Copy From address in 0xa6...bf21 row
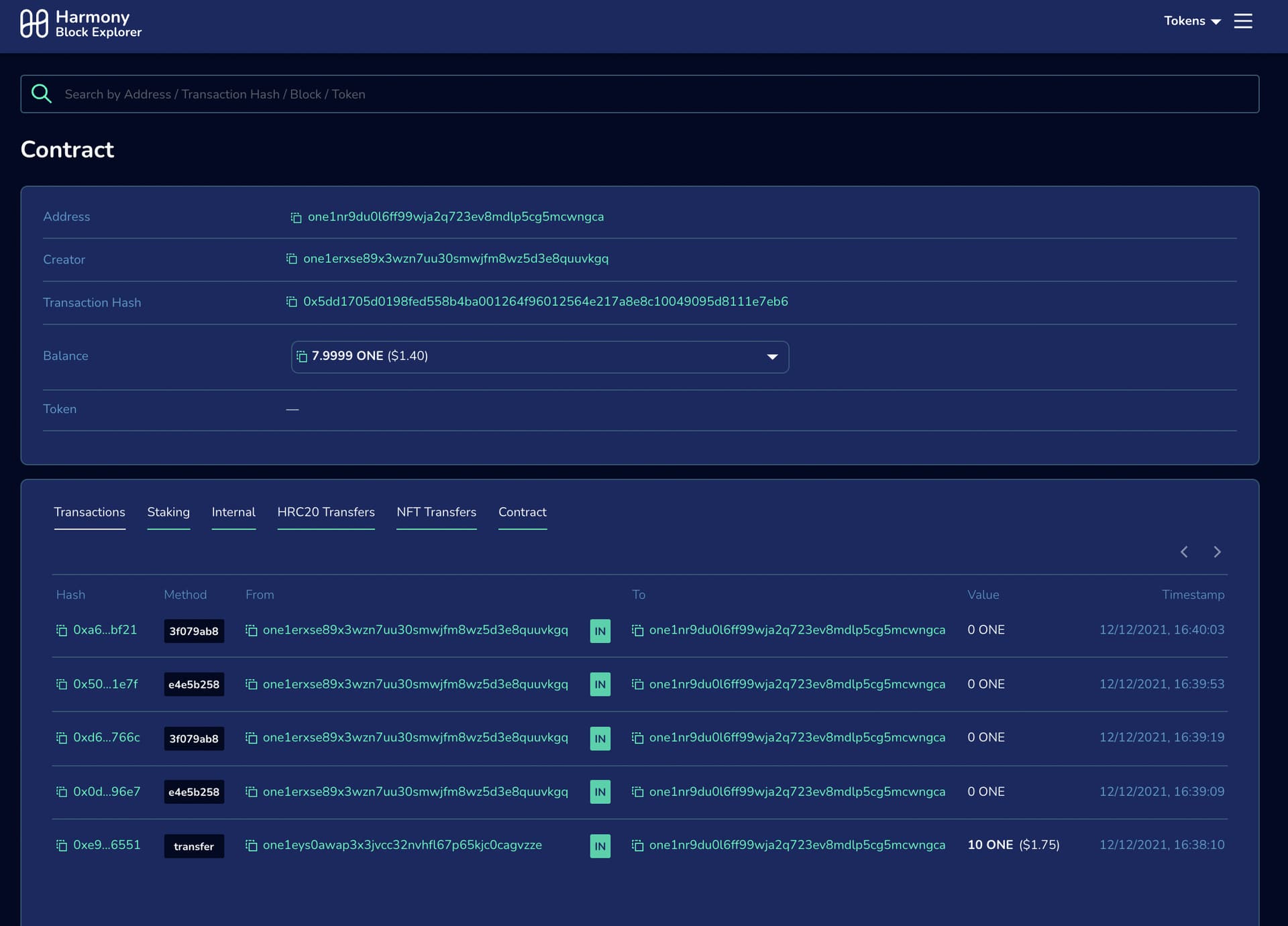The width and height of the screenshot is (1288, 926). point(252,630)
